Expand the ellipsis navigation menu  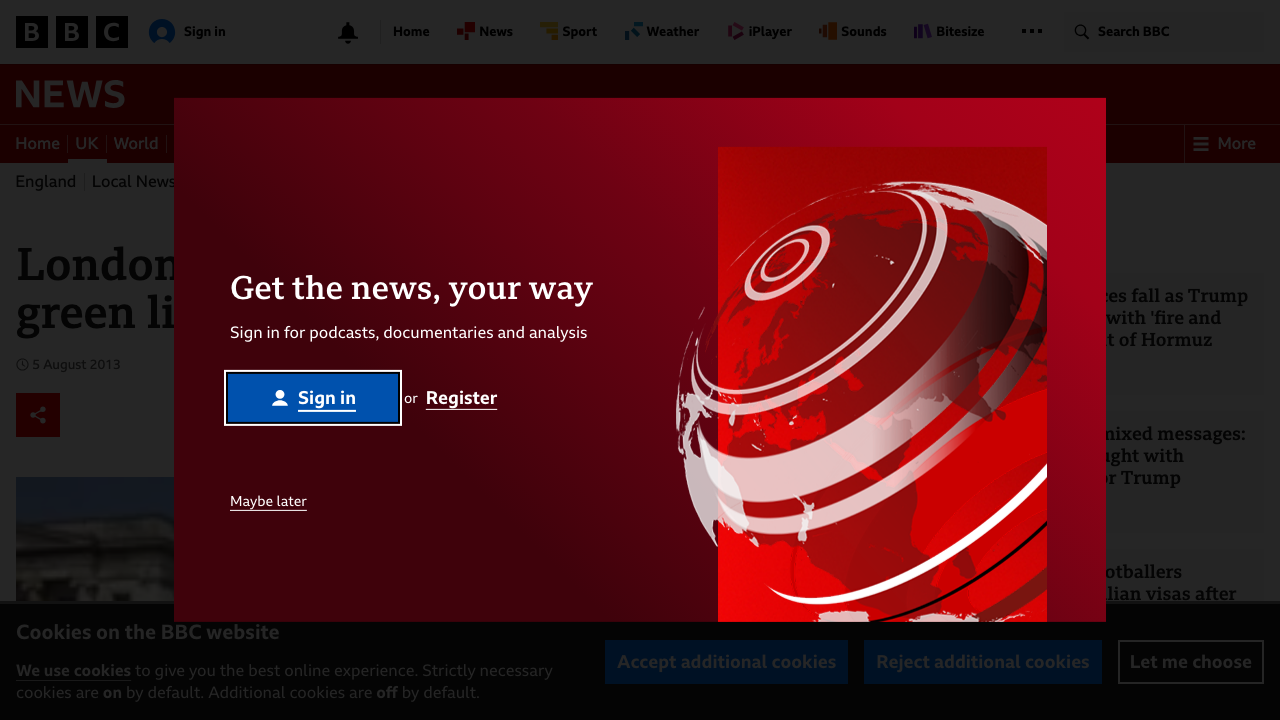[x=1031, y=31]
